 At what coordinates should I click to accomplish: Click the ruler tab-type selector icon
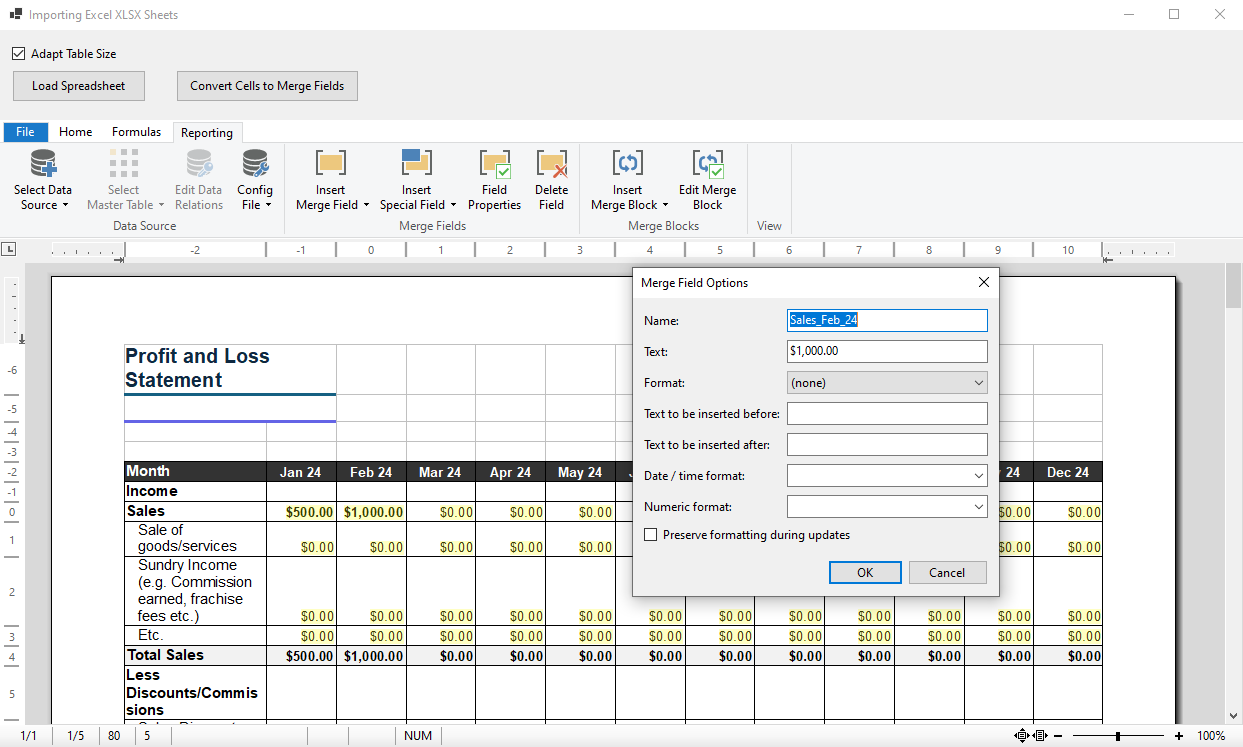(9, 248)
